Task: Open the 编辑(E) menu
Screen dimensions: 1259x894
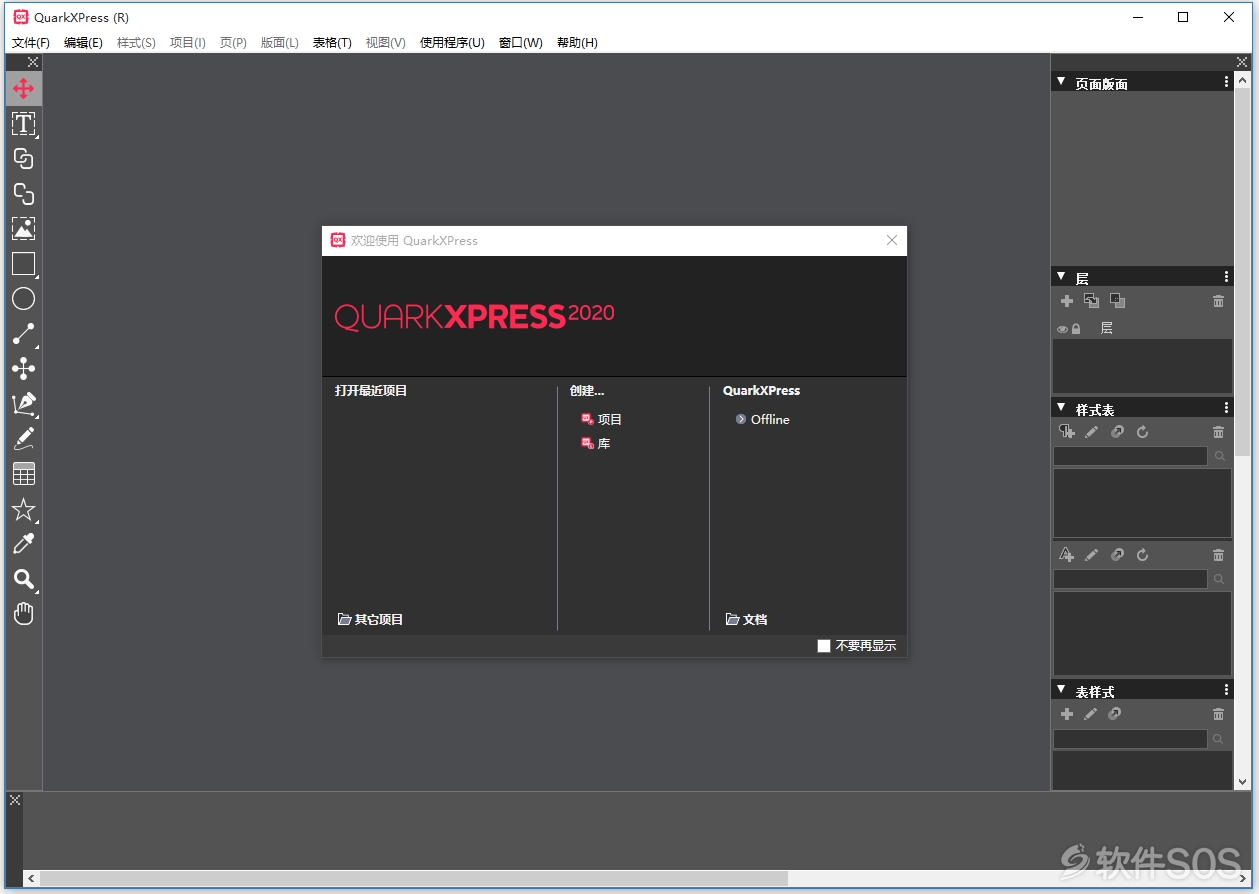Action: pos(83,43)
